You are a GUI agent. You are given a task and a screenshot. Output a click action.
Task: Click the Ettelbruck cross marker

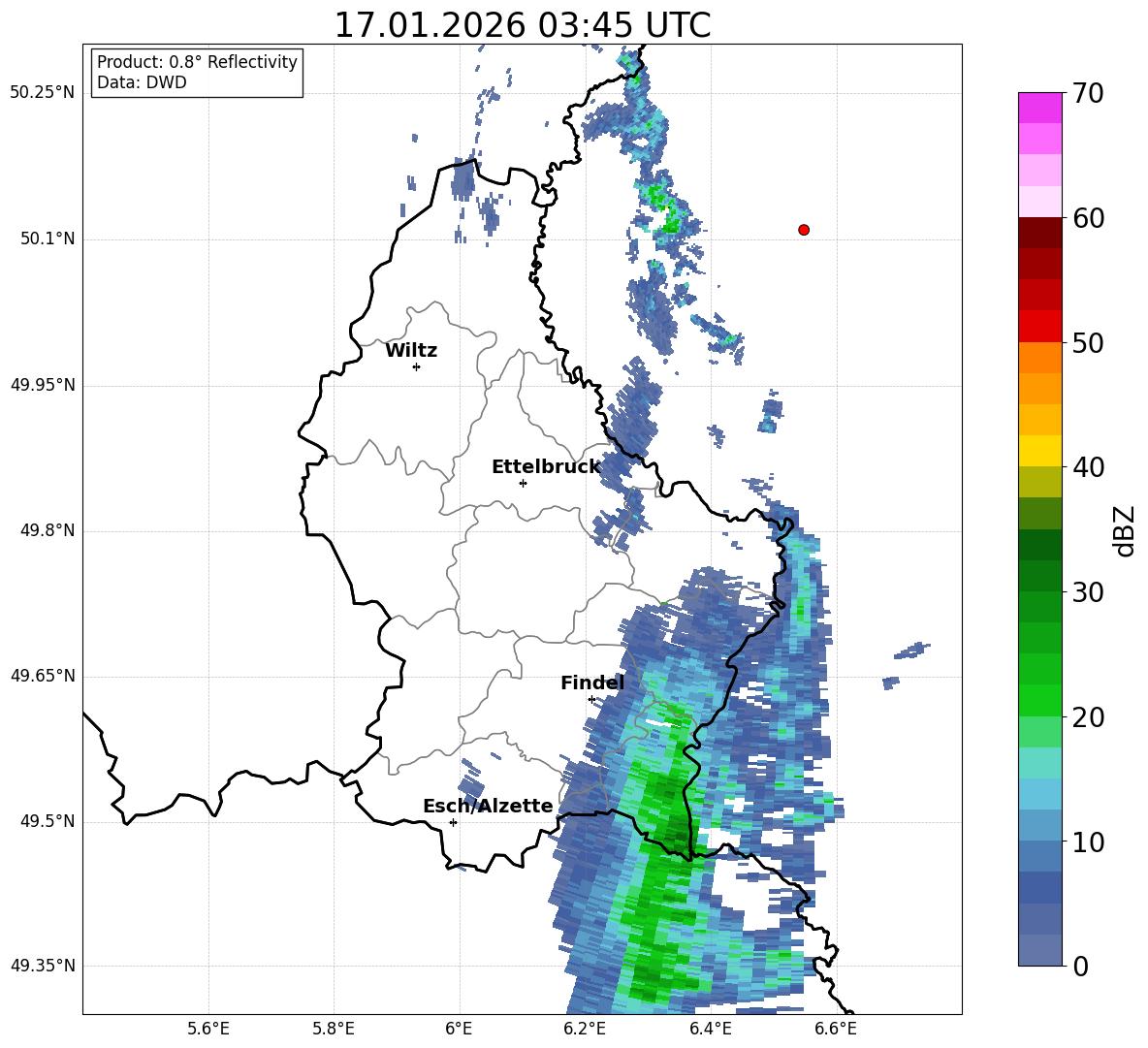(523, 483)
